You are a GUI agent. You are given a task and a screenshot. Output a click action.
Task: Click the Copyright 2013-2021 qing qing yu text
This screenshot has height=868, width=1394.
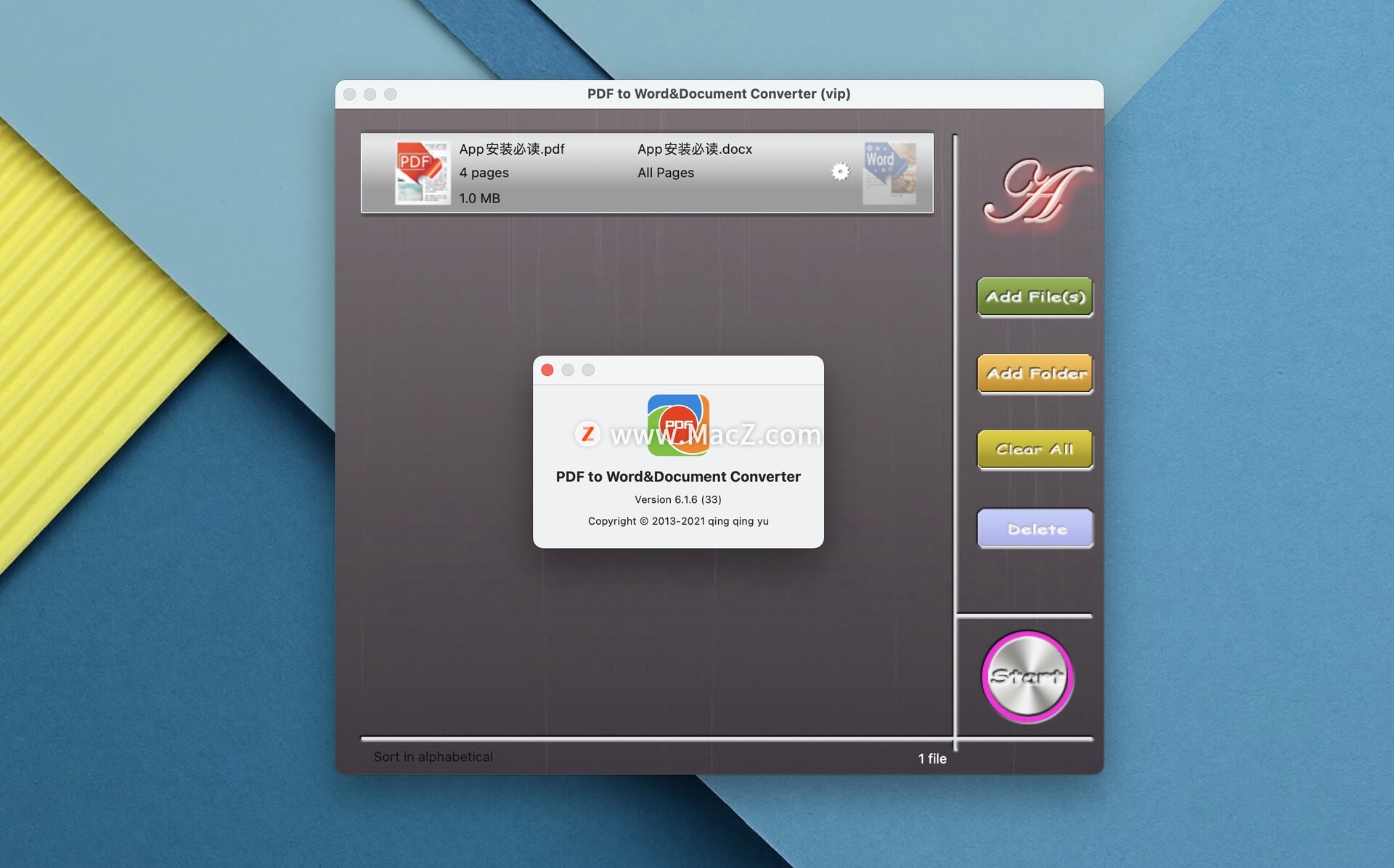(x=678, y=521)
